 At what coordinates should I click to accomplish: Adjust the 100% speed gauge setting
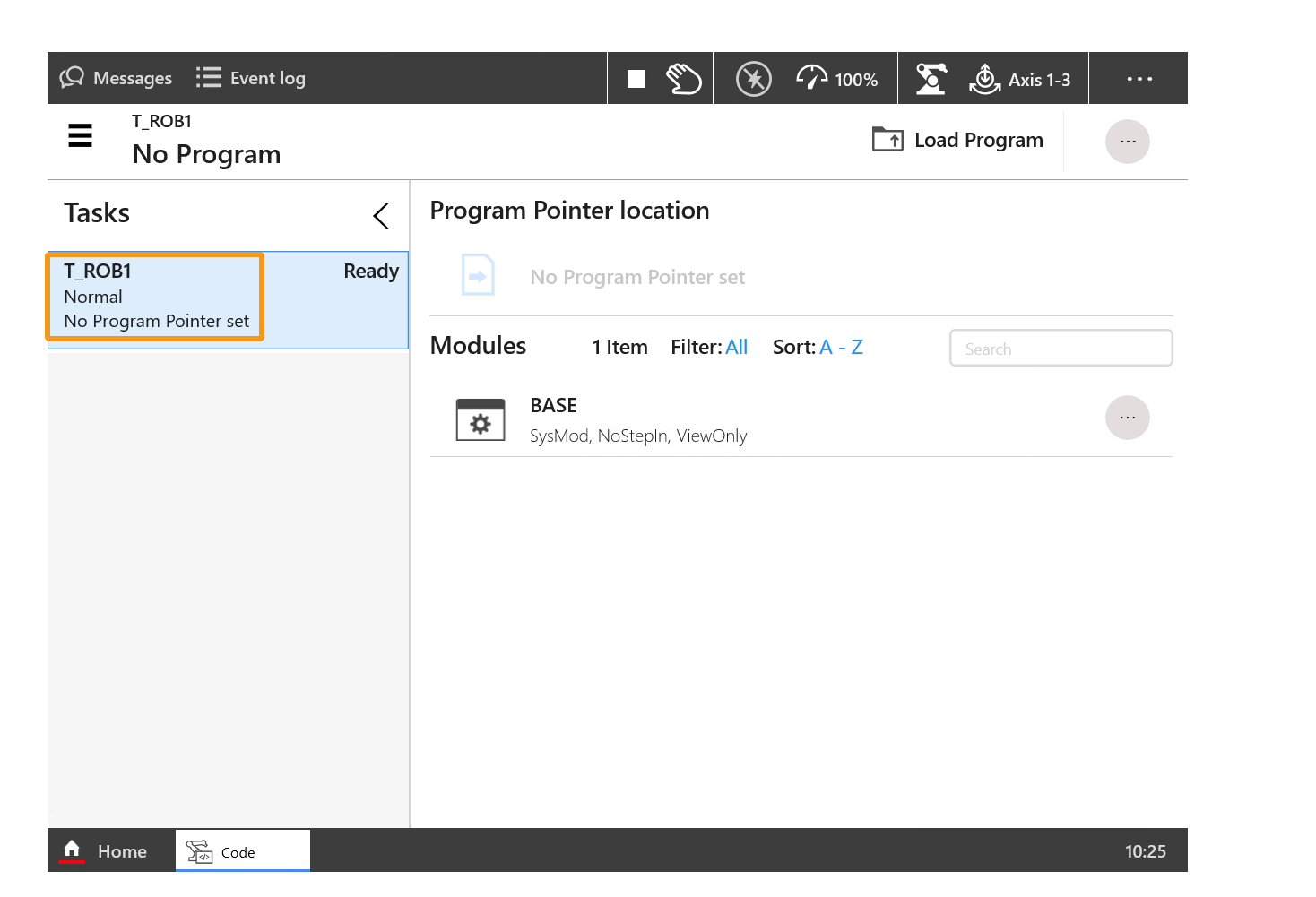(x=837, y=79)
